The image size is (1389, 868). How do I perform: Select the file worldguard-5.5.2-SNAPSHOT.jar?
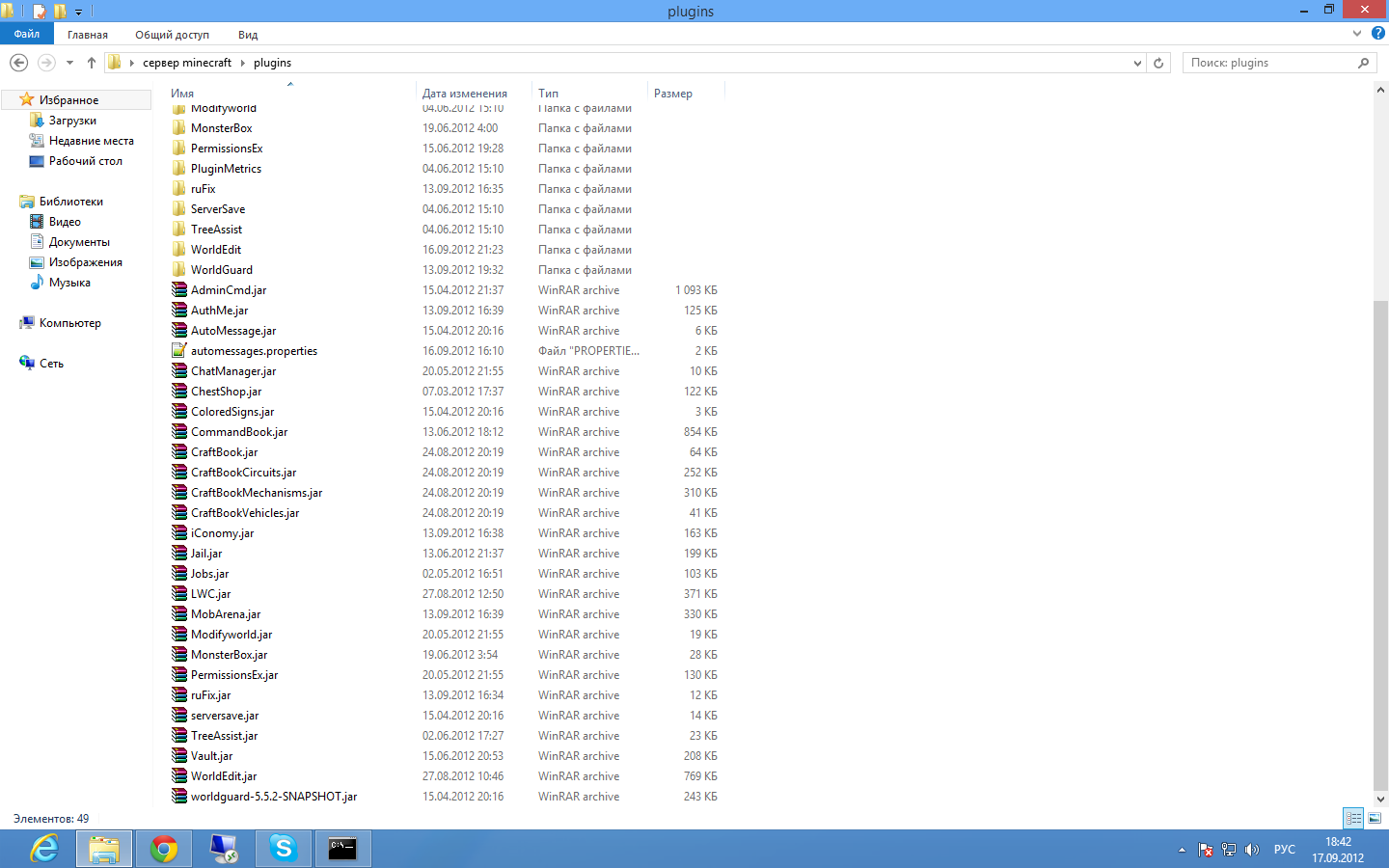(274, 797)
